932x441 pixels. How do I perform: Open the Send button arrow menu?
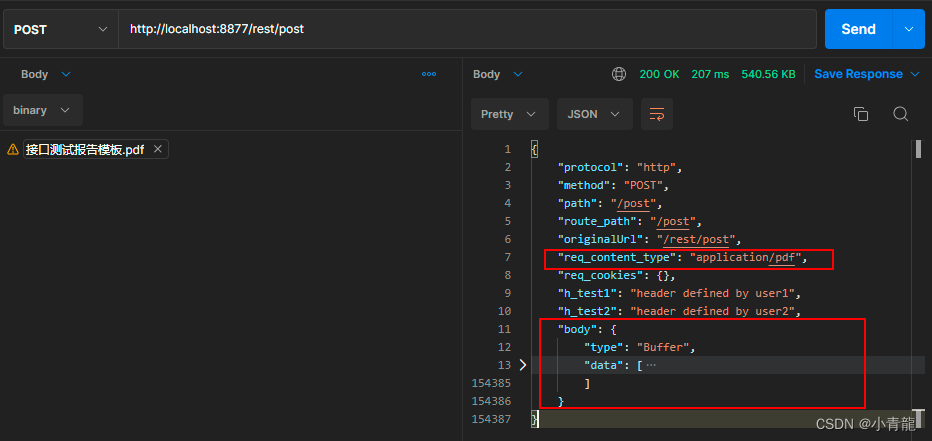(x=909, y=29)
